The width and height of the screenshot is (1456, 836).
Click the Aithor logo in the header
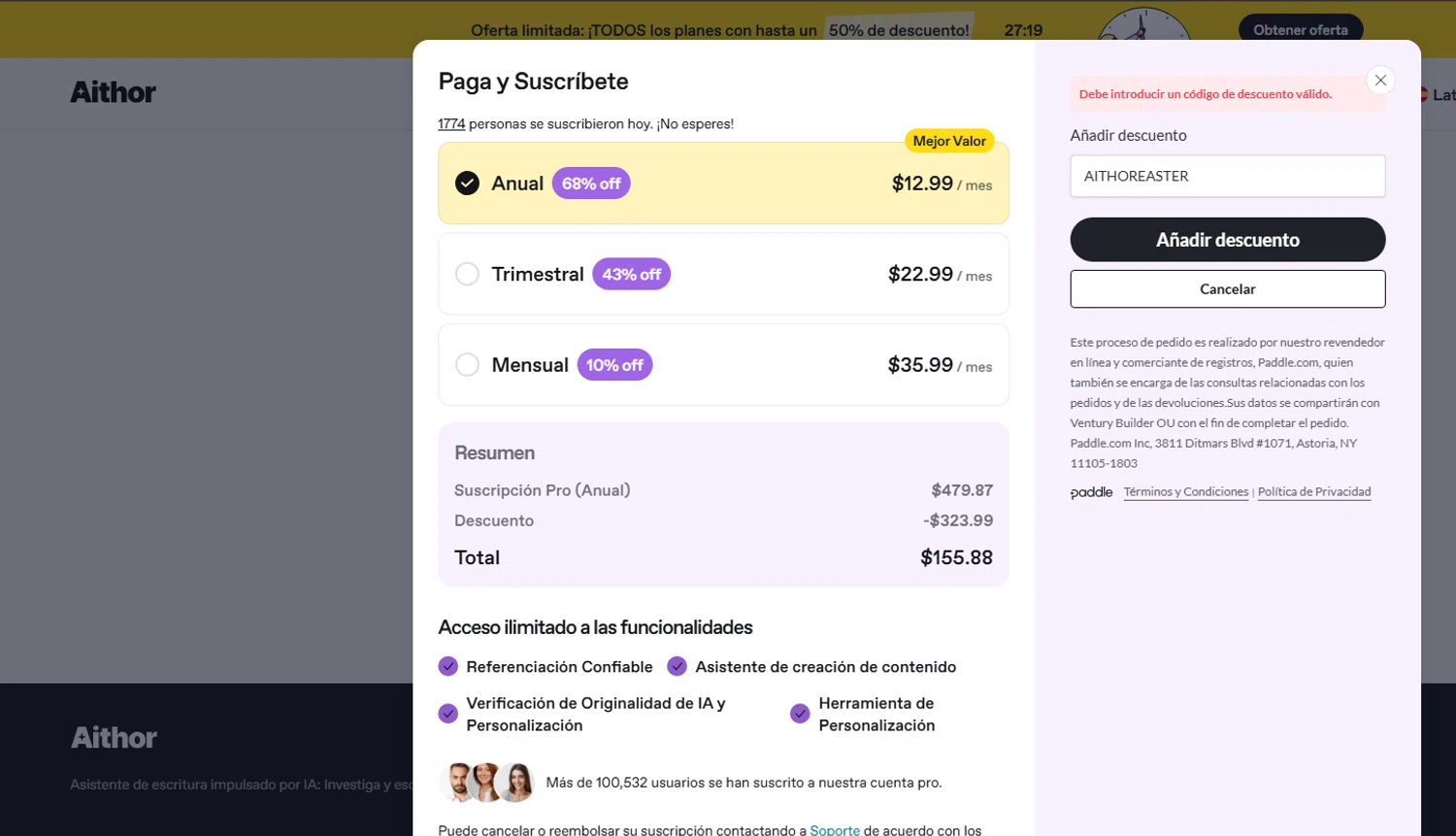point(113,92)
